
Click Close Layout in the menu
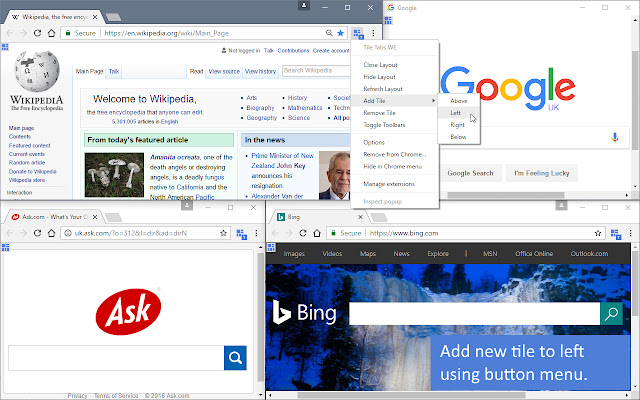click(381, 64)
